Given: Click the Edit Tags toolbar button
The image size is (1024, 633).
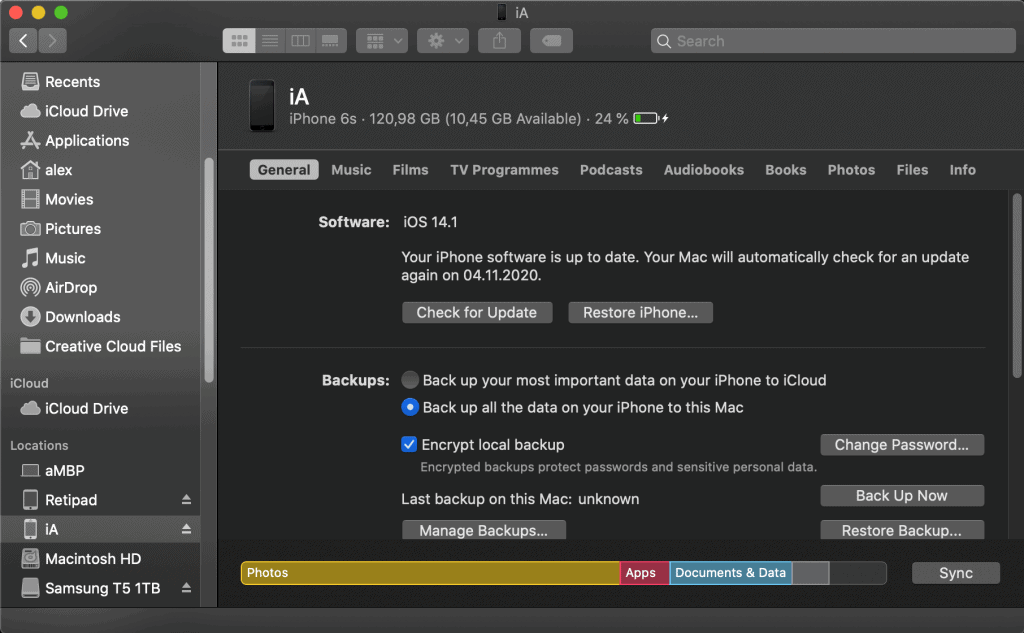Looking at the screenshot, I should (x=551, y=41).
